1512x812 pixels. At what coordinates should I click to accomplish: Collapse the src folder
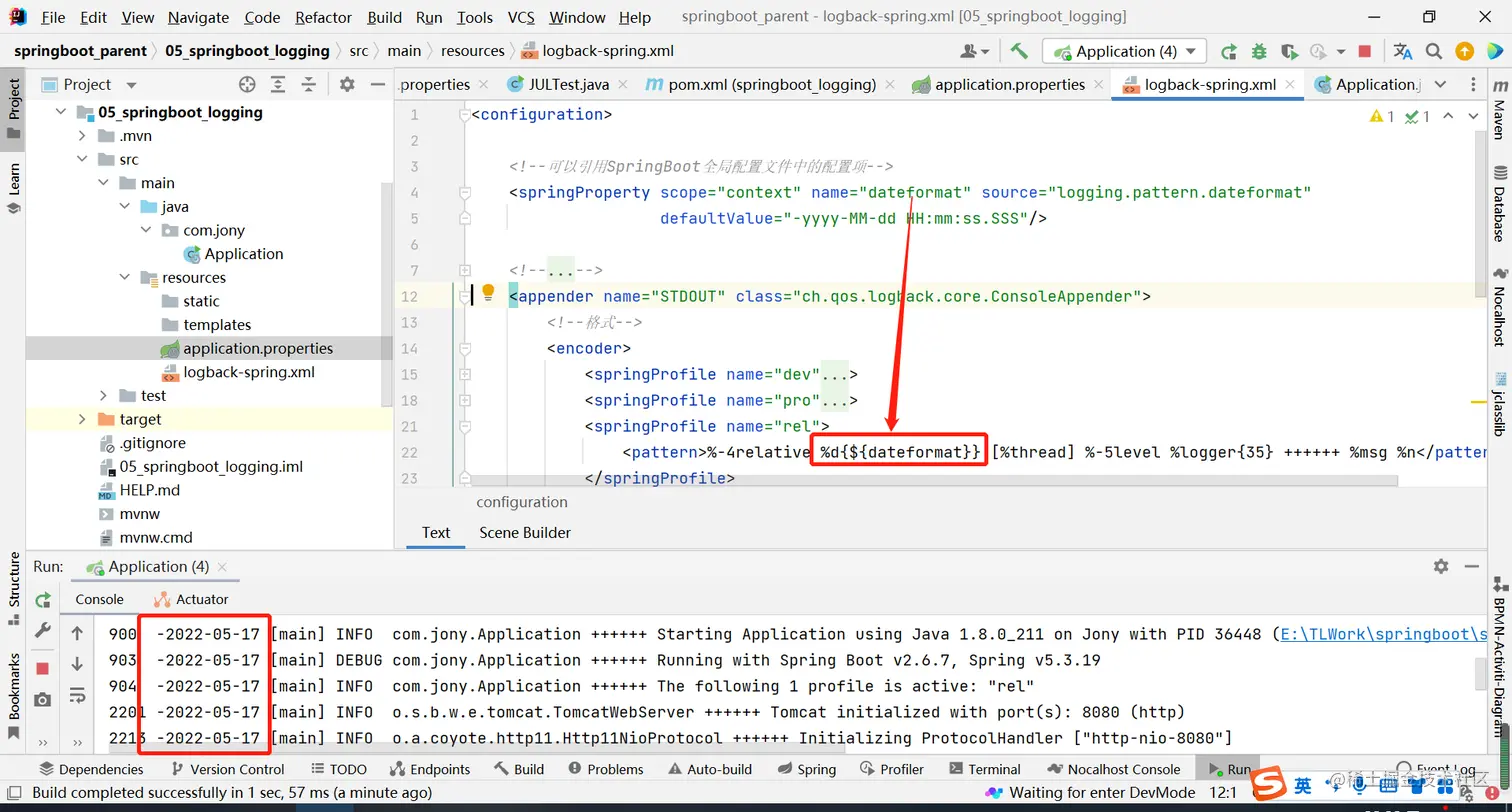click(82, 159)
